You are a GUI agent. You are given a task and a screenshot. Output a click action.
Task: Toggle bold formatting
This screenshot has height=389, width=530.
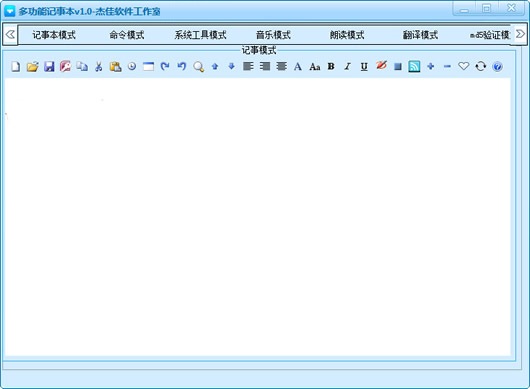click(x=331, y=66)
